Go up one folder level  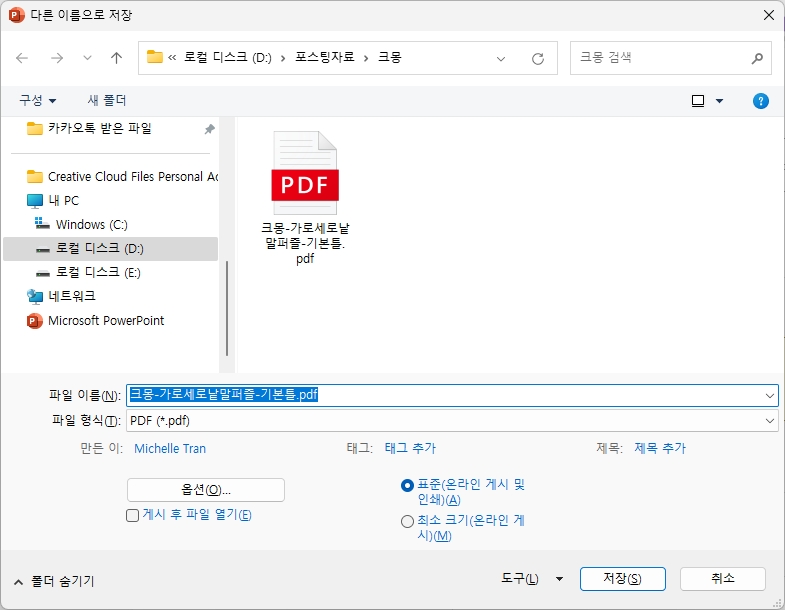116,58
